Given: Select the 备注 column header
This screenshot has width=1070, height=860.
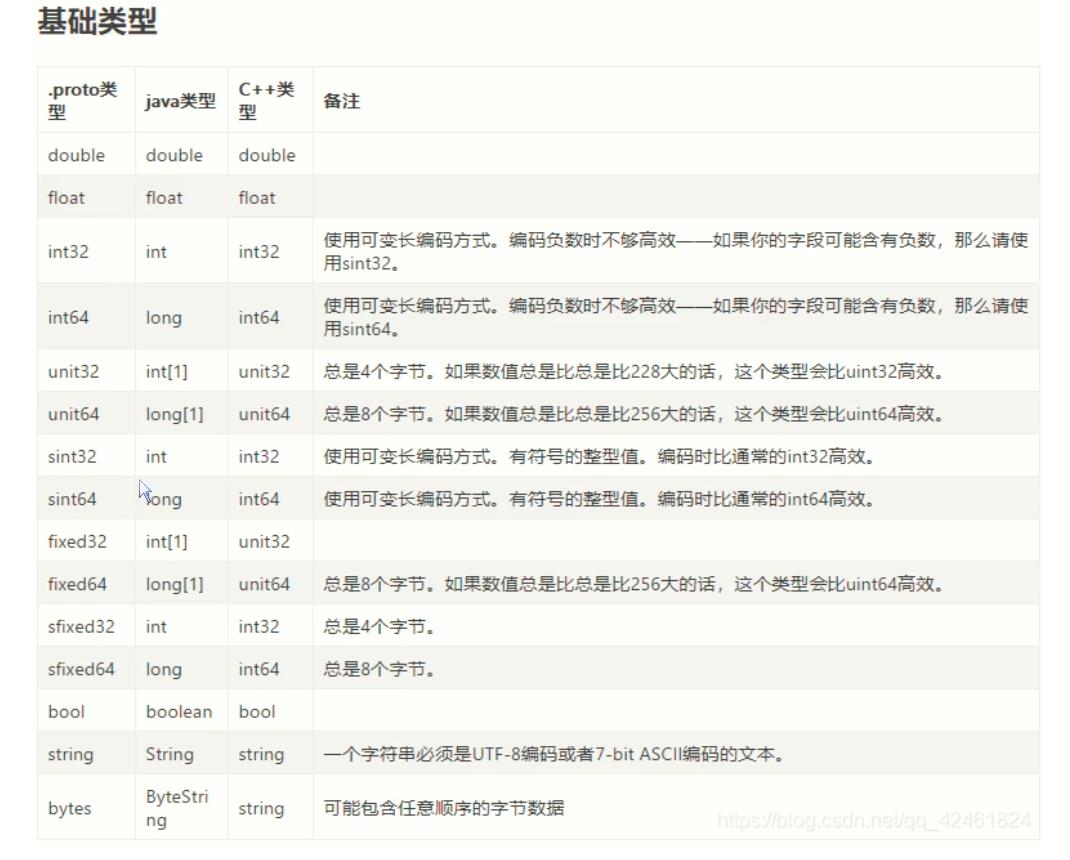Looking at the screenshot, I should 344,100.
